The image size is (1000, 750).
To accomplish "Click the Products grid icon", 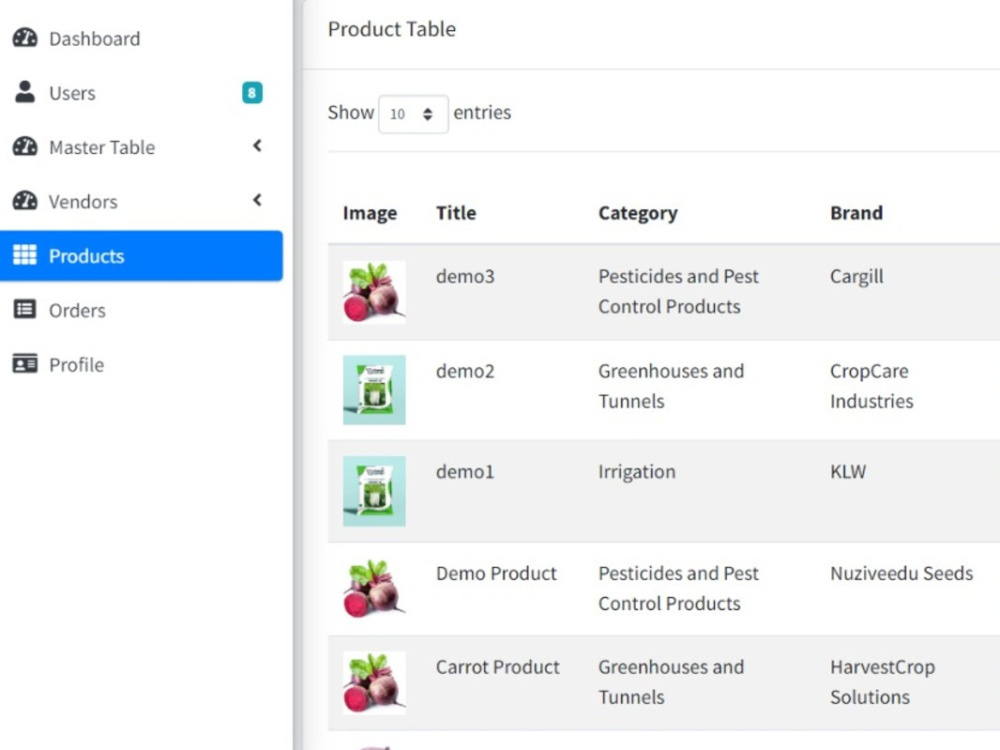I will 25,255.
